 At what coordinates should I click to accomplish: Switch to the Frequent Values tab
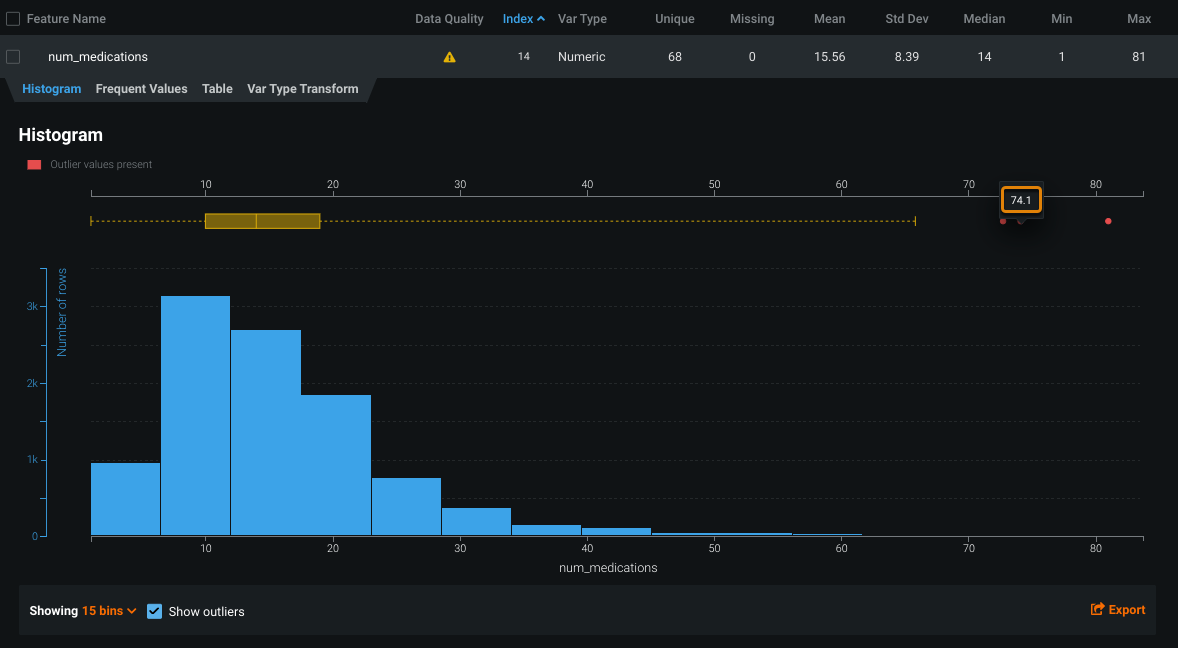(141, 89)
